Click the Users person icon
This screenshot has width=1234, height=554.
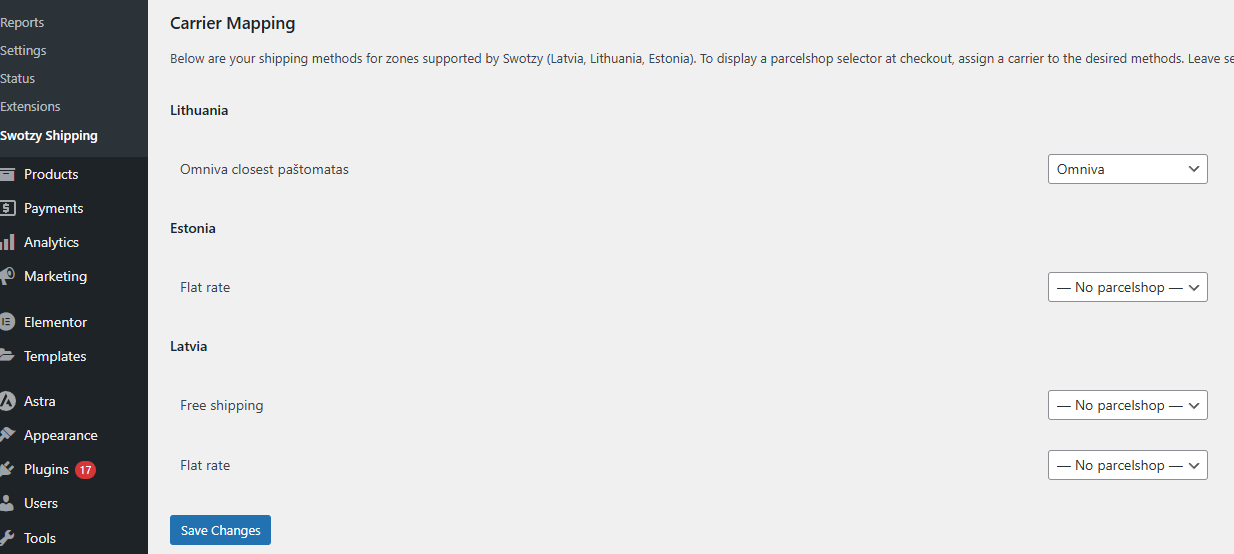[6, 503]
